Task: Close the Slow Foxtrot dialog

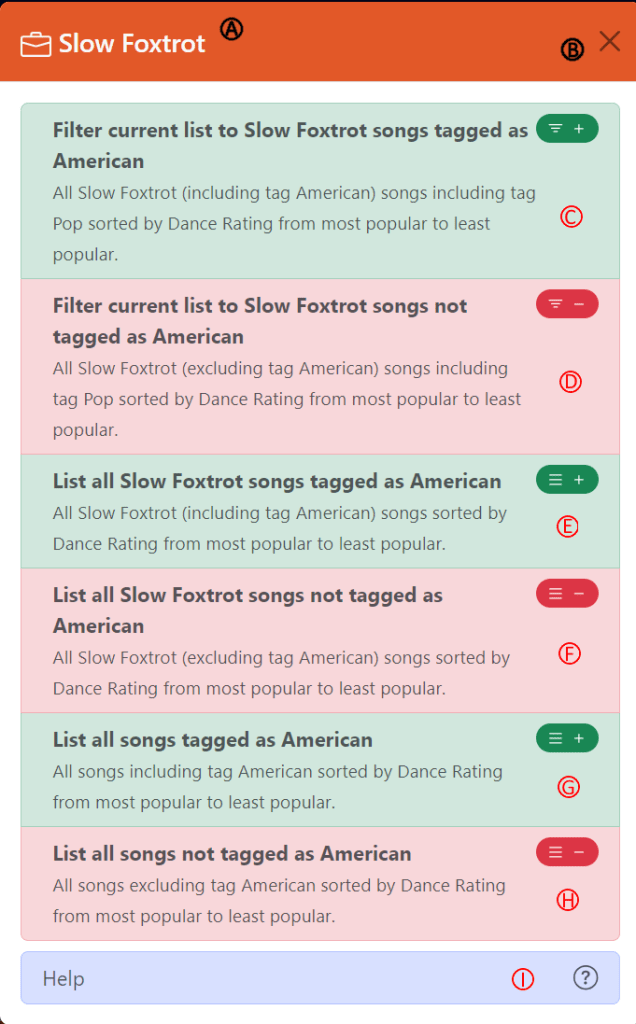Action: pos(609,41)
